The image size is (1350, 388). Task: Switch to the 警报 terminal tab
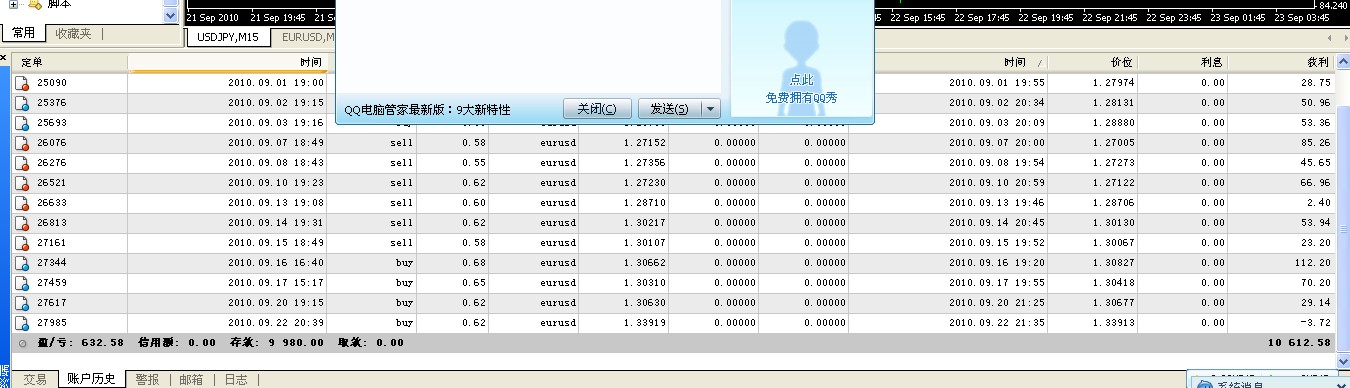tap(147, 380)
